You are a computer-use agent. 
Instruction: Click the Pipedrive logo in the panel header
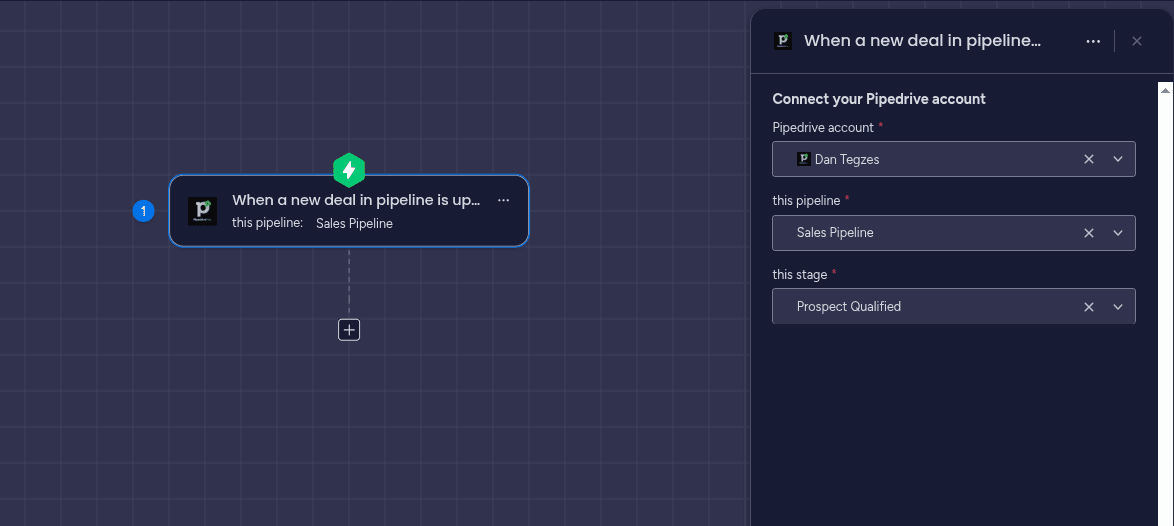(782, 40)
